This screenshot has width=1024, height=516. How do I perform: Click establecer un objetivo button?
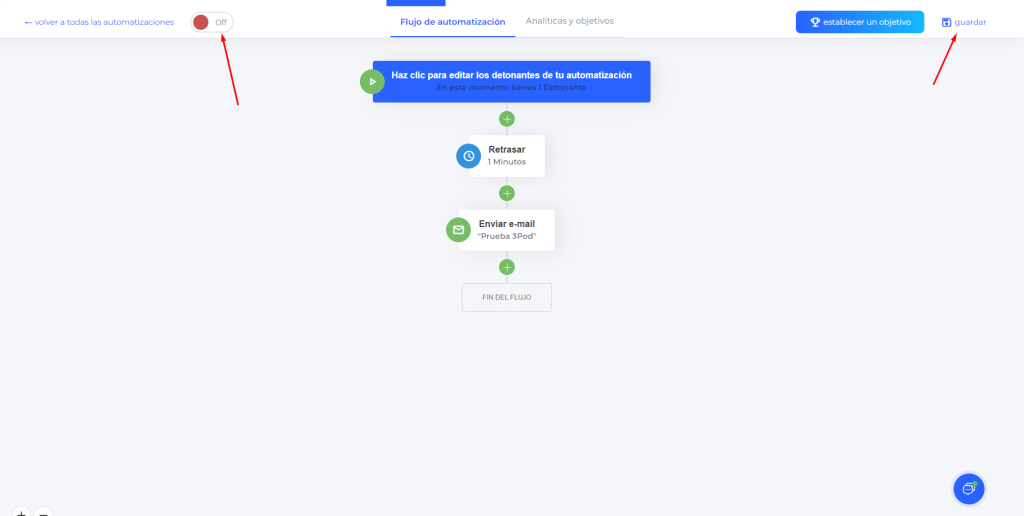tap(859, 22)
